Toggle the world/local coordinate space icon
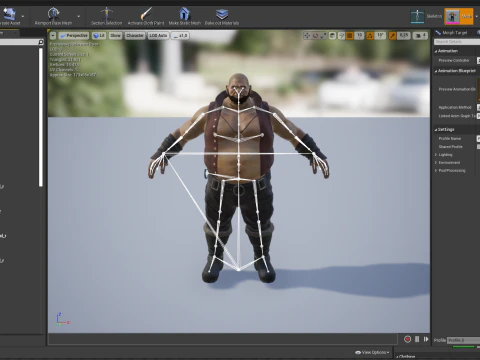480x360 pixels. click(x=332, y=35)
